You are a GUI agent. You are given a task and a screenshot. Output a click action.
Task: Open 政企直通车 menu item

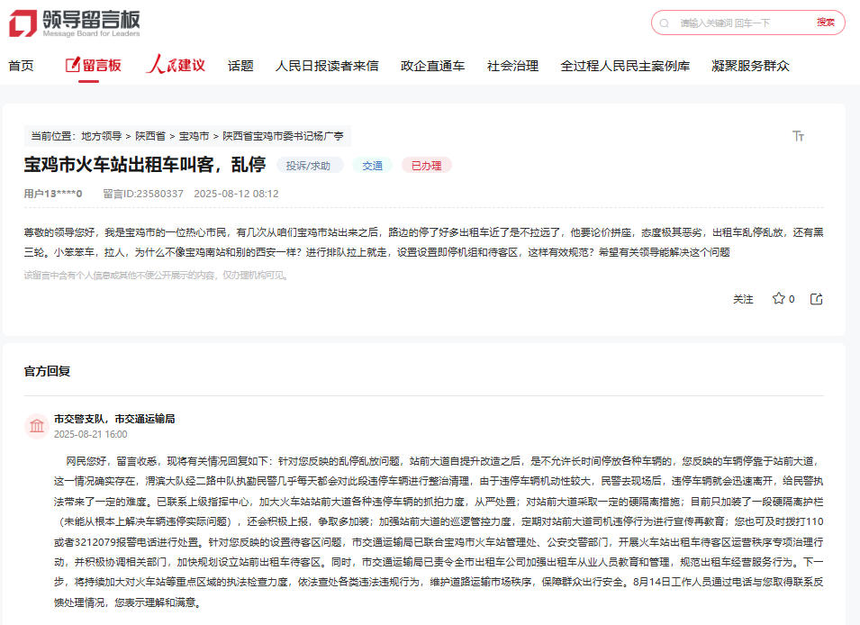click(433, 66)
